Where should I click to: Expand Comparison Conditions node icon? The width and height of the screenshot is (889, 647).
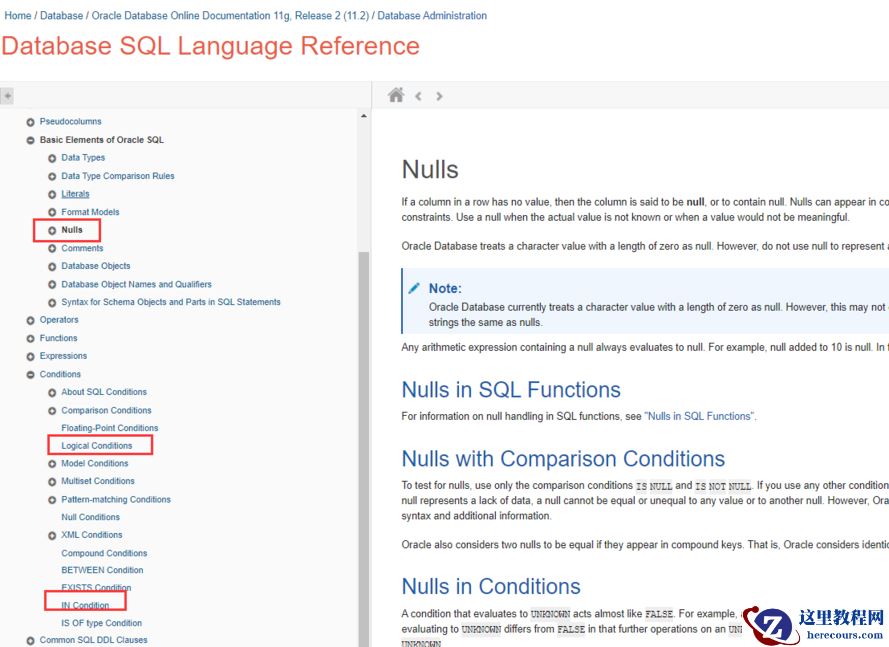tap(52, 411)
